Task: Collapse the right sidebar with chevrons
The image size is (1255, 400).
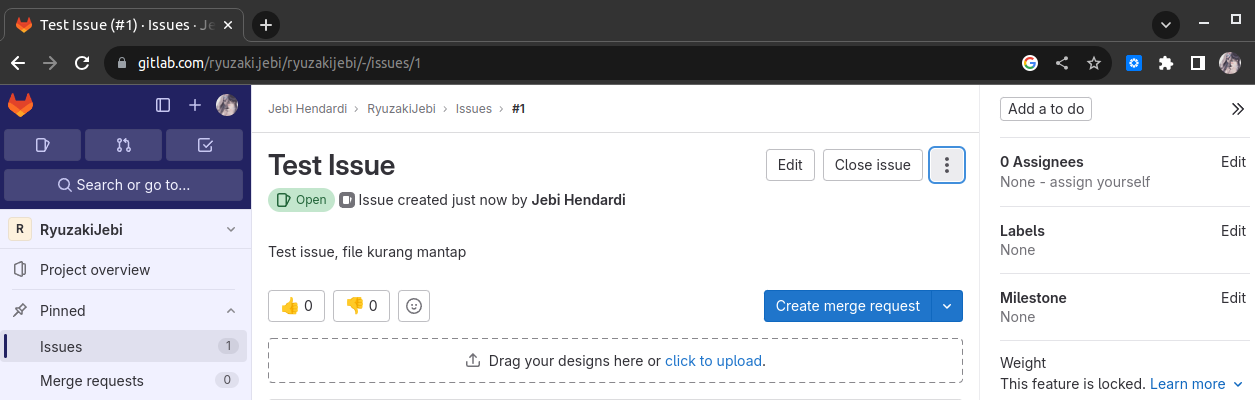Action: point(1237,109)
